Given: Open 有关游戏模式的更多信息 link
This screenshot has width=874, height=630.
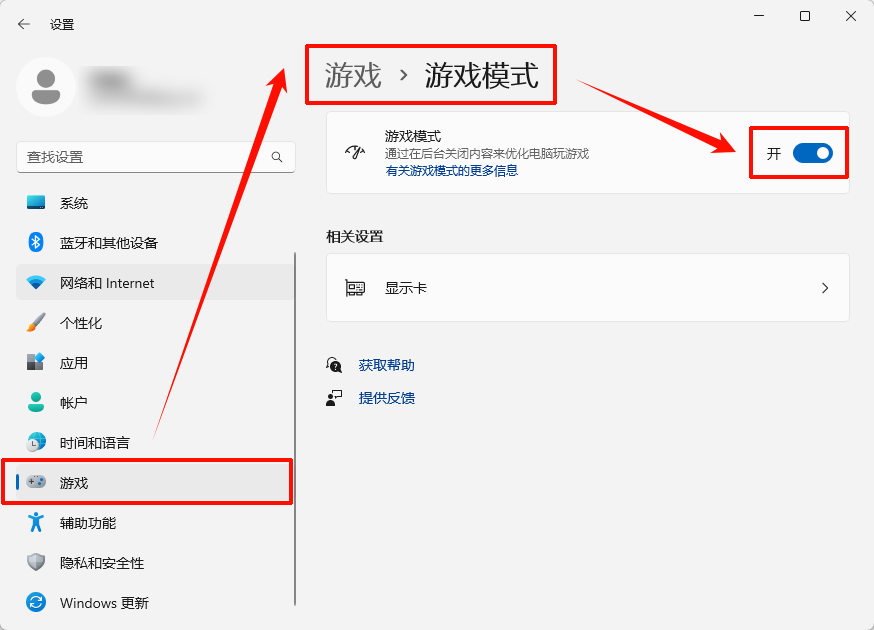Looking at the screenshot, I should [x=451, y=171].
